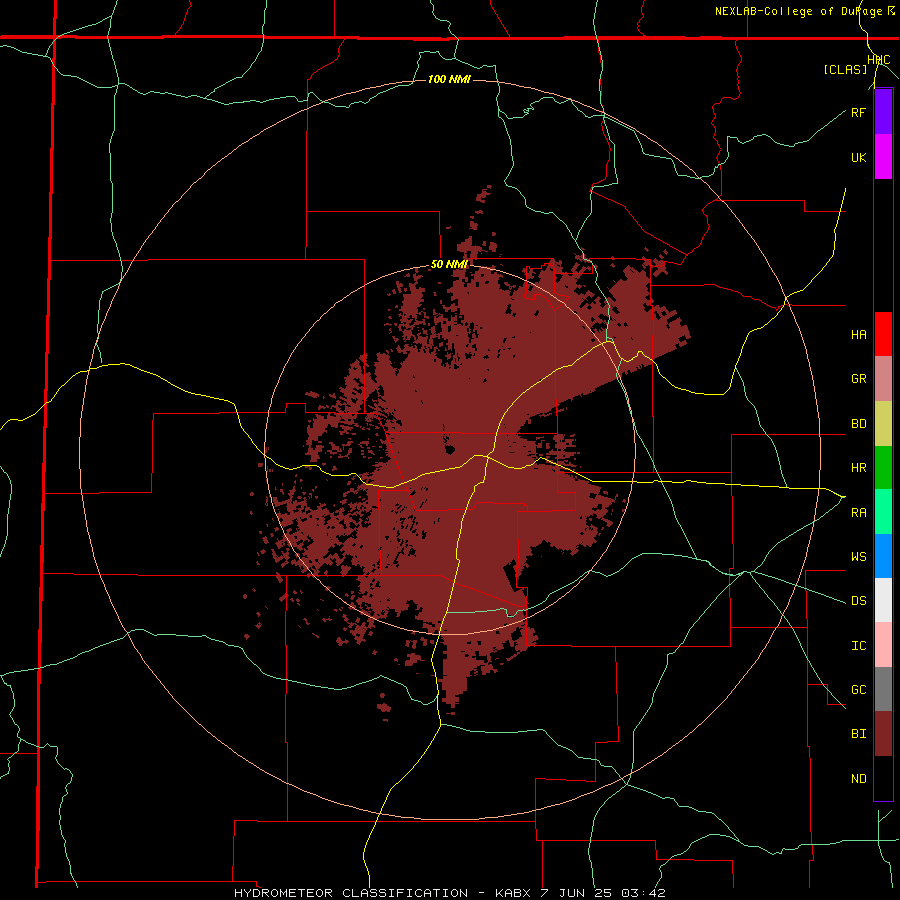Select the BD yellow legend swatch
This screenshot has height=900, width=900.
coord(883,424)
